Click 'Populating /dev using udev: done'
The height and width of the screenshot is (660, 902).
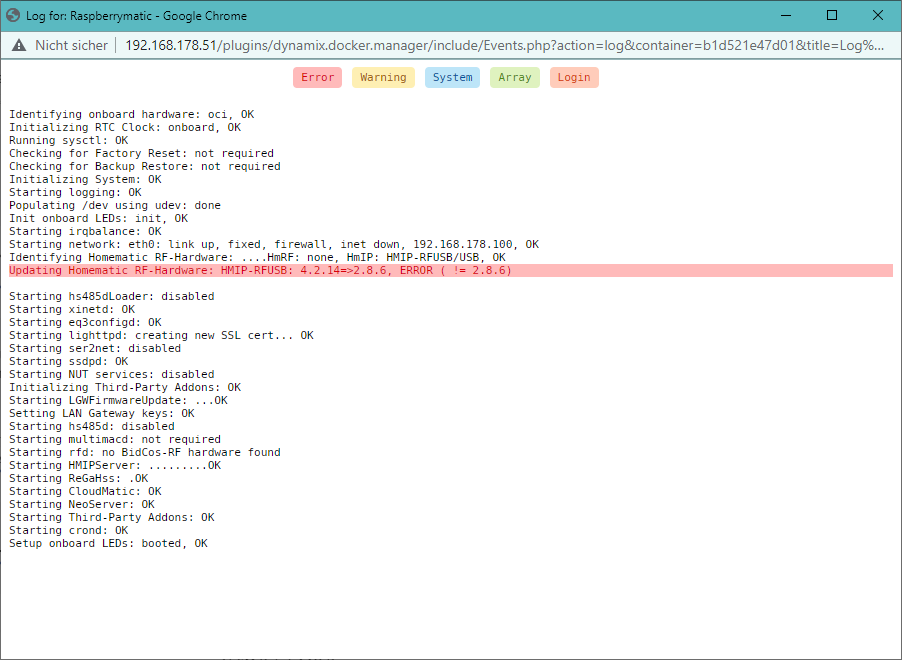point(115,205)
